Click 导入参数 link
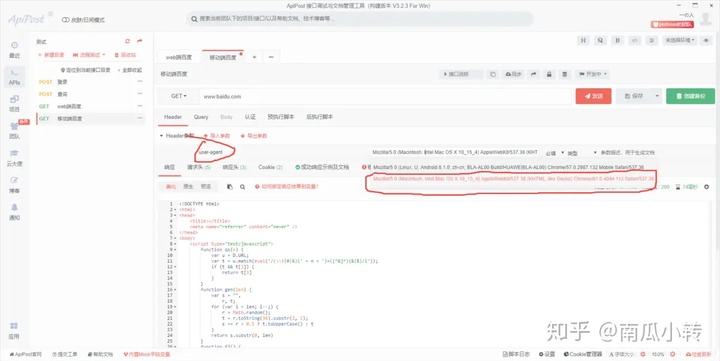The width and height of the screenshot is (720, 361). tap(217, 136)
